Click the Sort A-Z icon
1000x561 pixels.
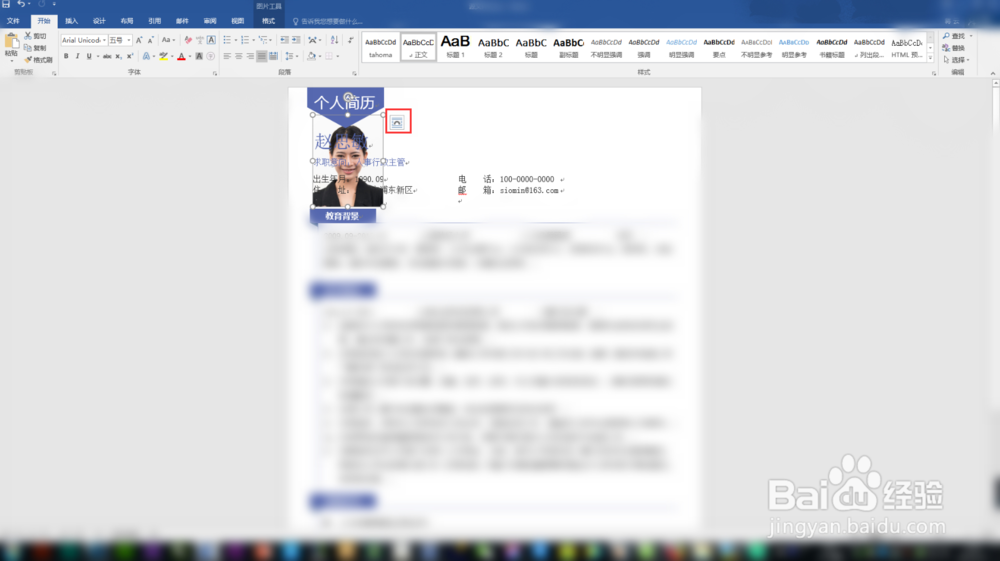[334, 40]
